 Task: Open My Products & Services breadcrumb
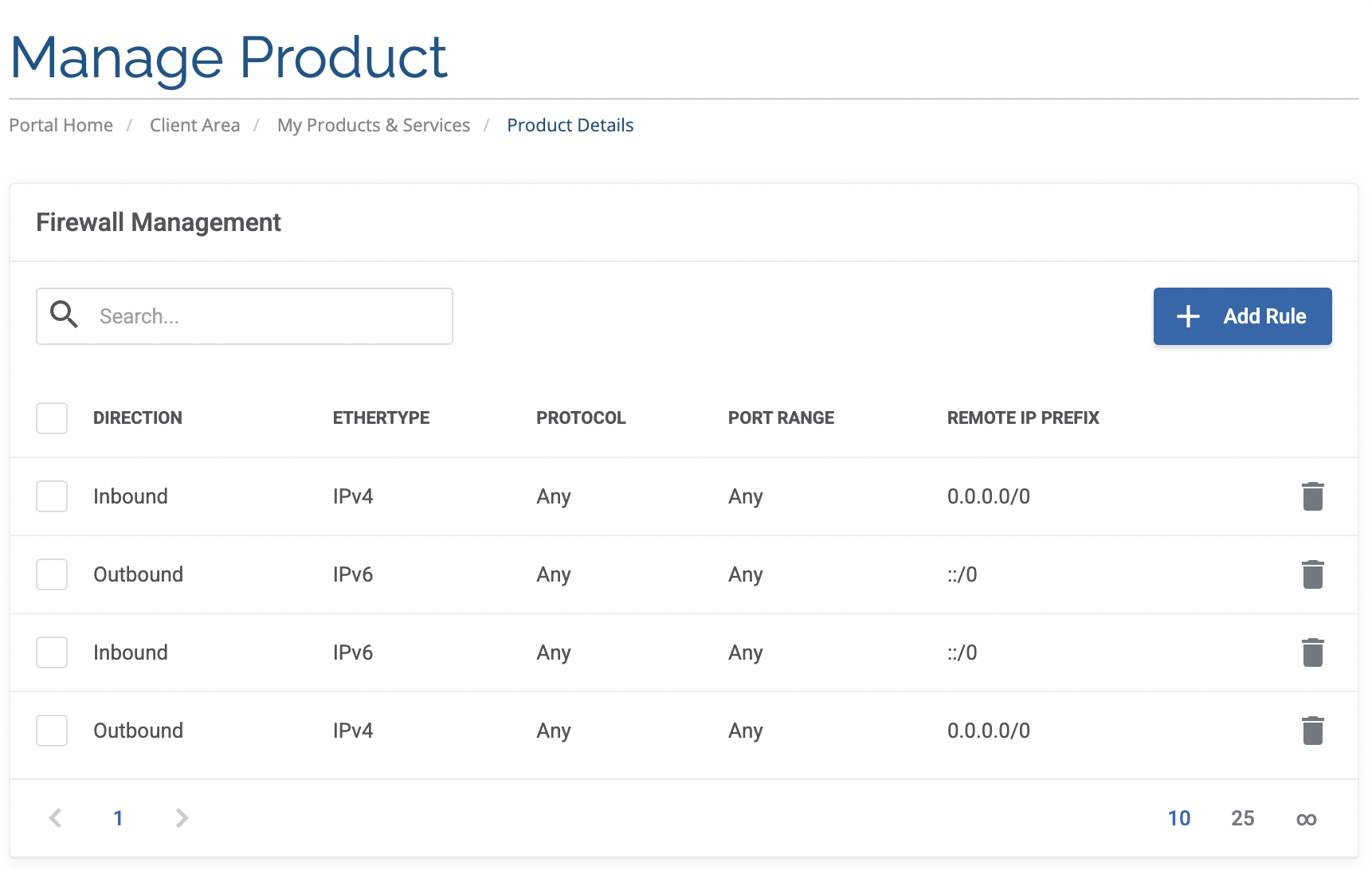point(373,125)
